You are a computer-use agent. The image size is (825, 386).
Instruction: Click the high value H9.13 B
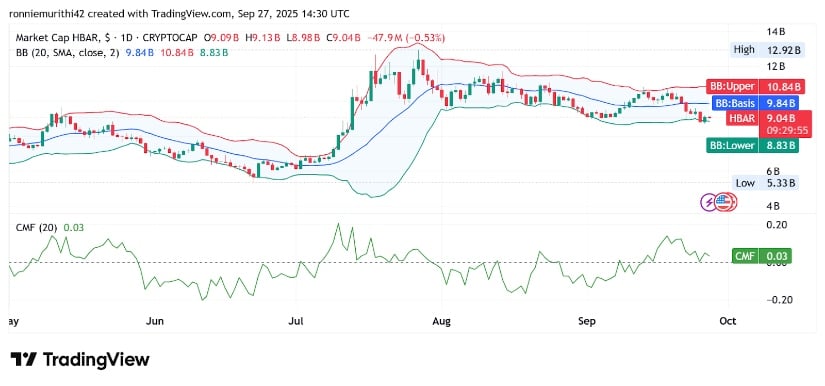tap(262, 38)
